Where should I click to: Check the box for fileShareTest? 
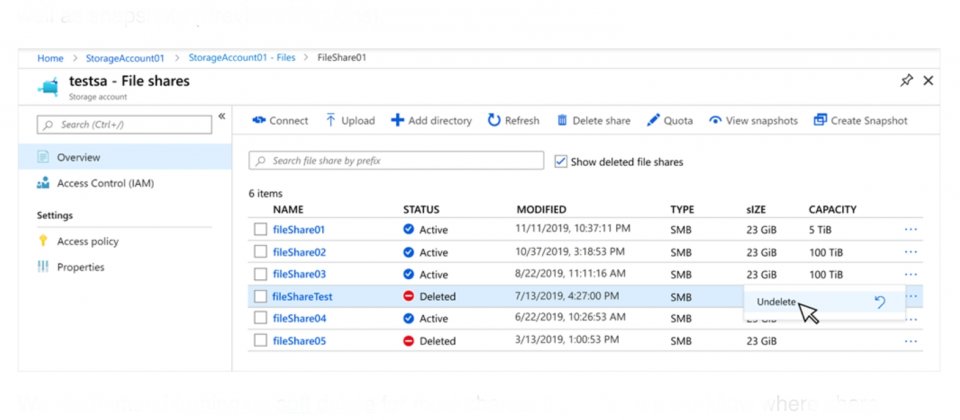pos(260,296)
